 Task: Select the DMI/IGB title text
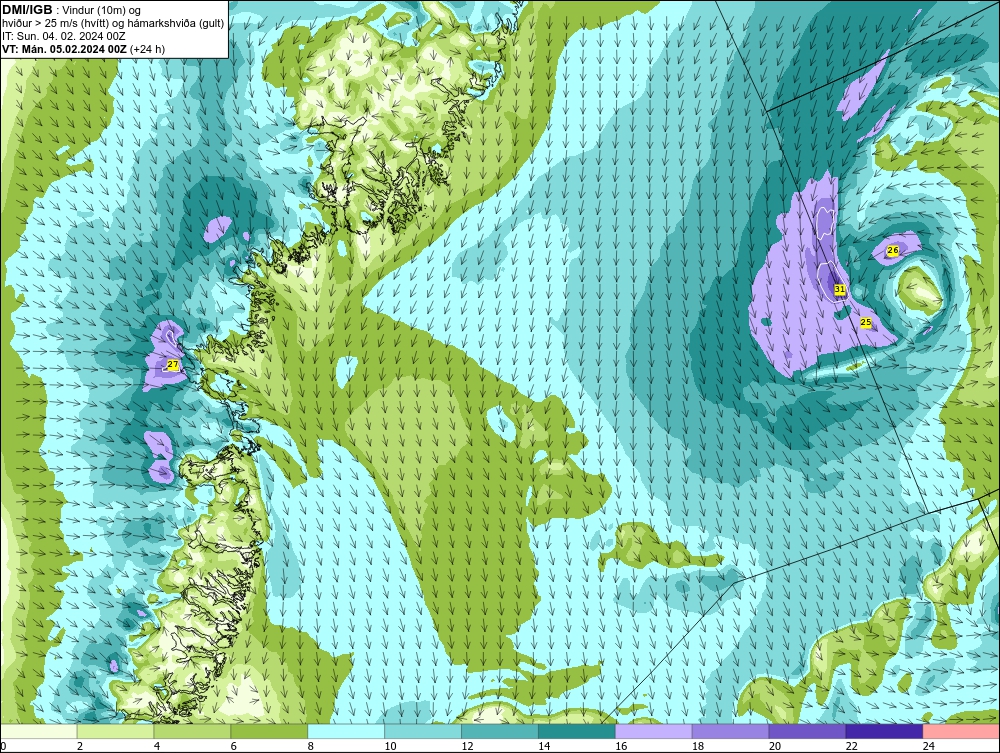[x=28, y=10]
